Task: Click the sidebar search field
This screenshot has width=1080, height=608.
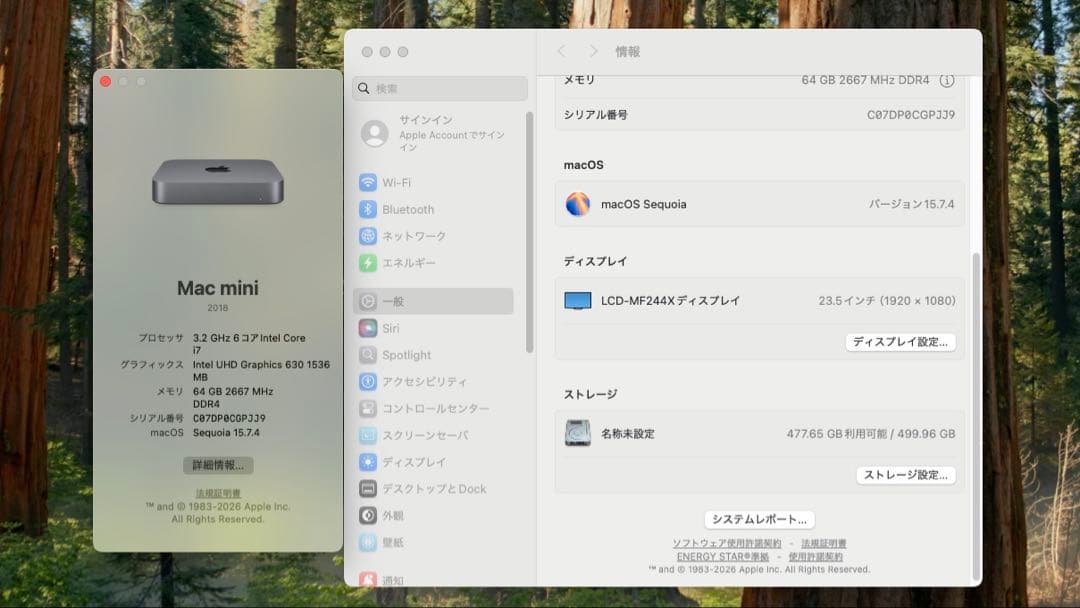Action: pos(439,88)
